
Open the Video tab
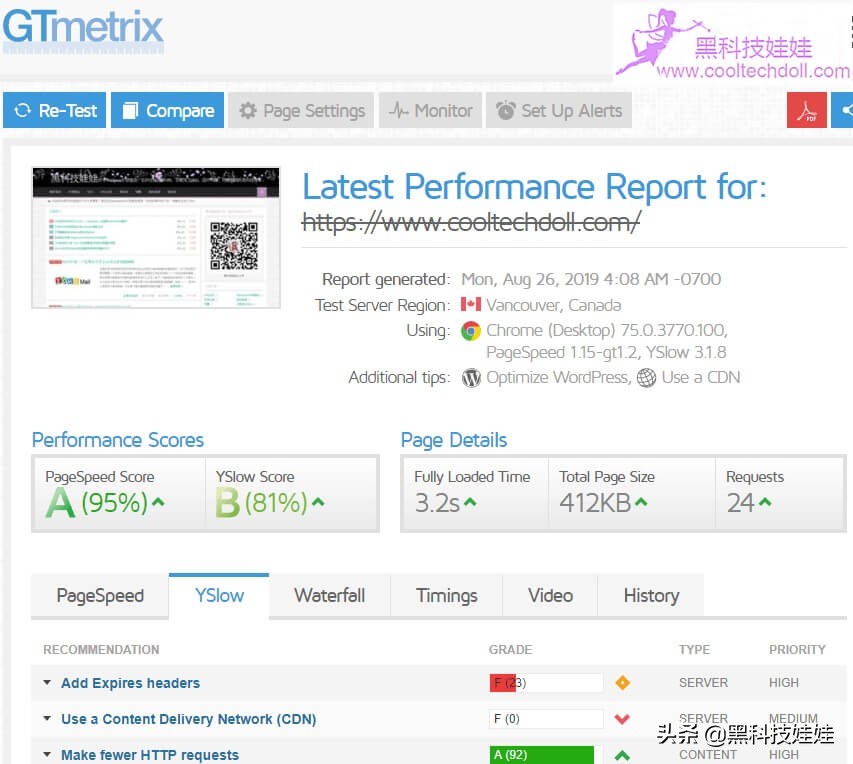point(550,595)
